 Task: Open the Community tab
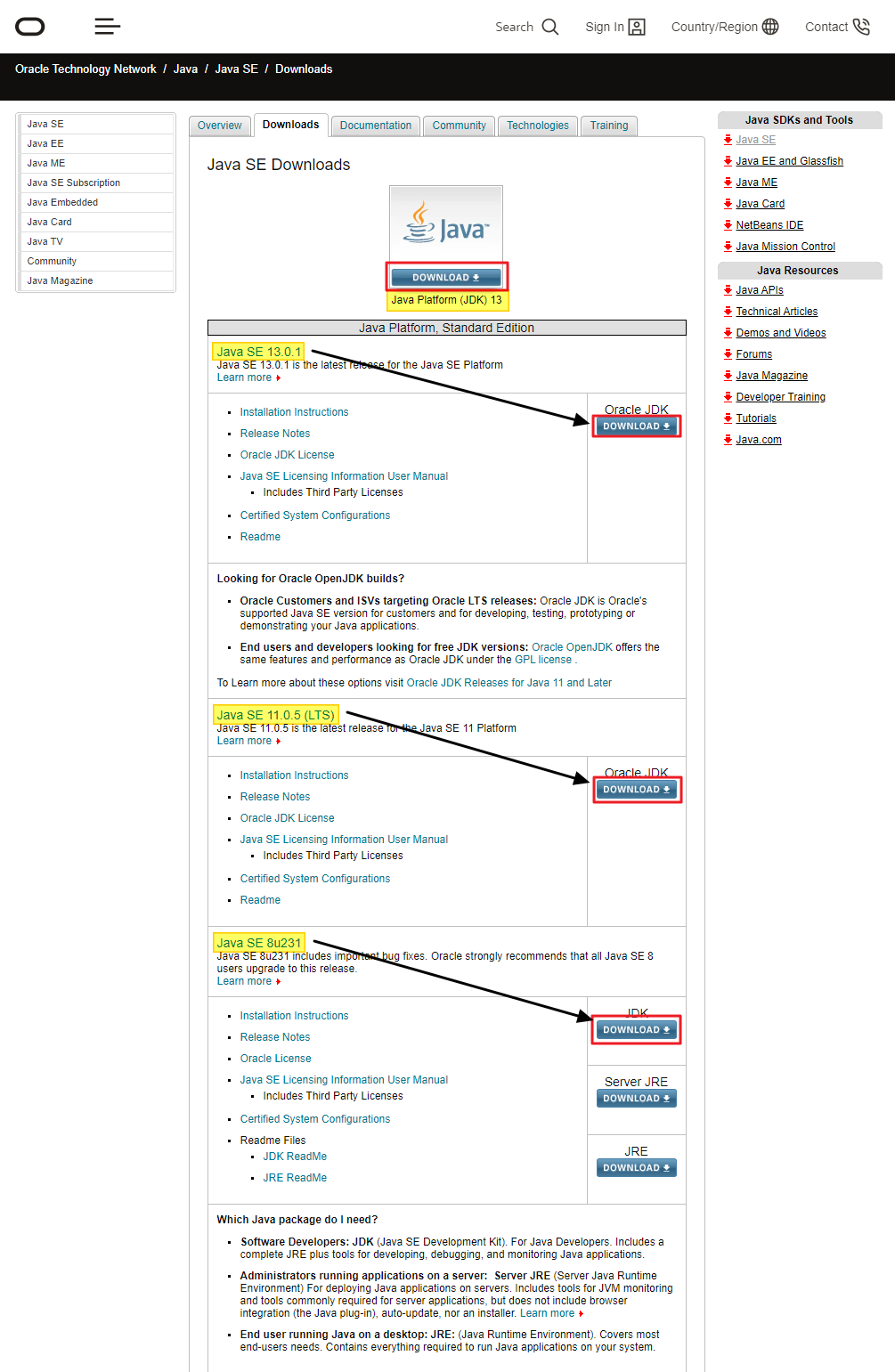point(460,126)
